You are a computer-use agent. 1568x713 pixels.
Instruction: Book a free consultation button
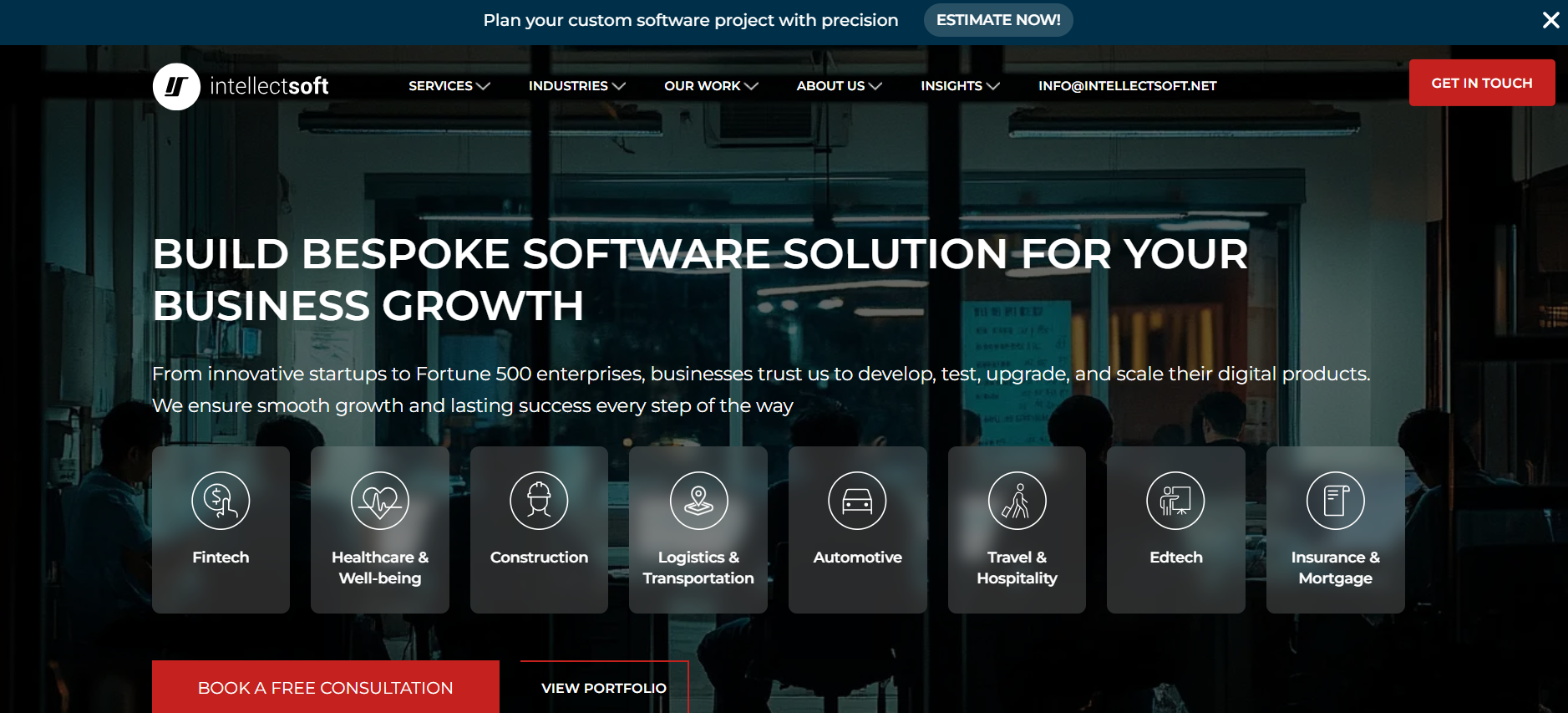325,687
